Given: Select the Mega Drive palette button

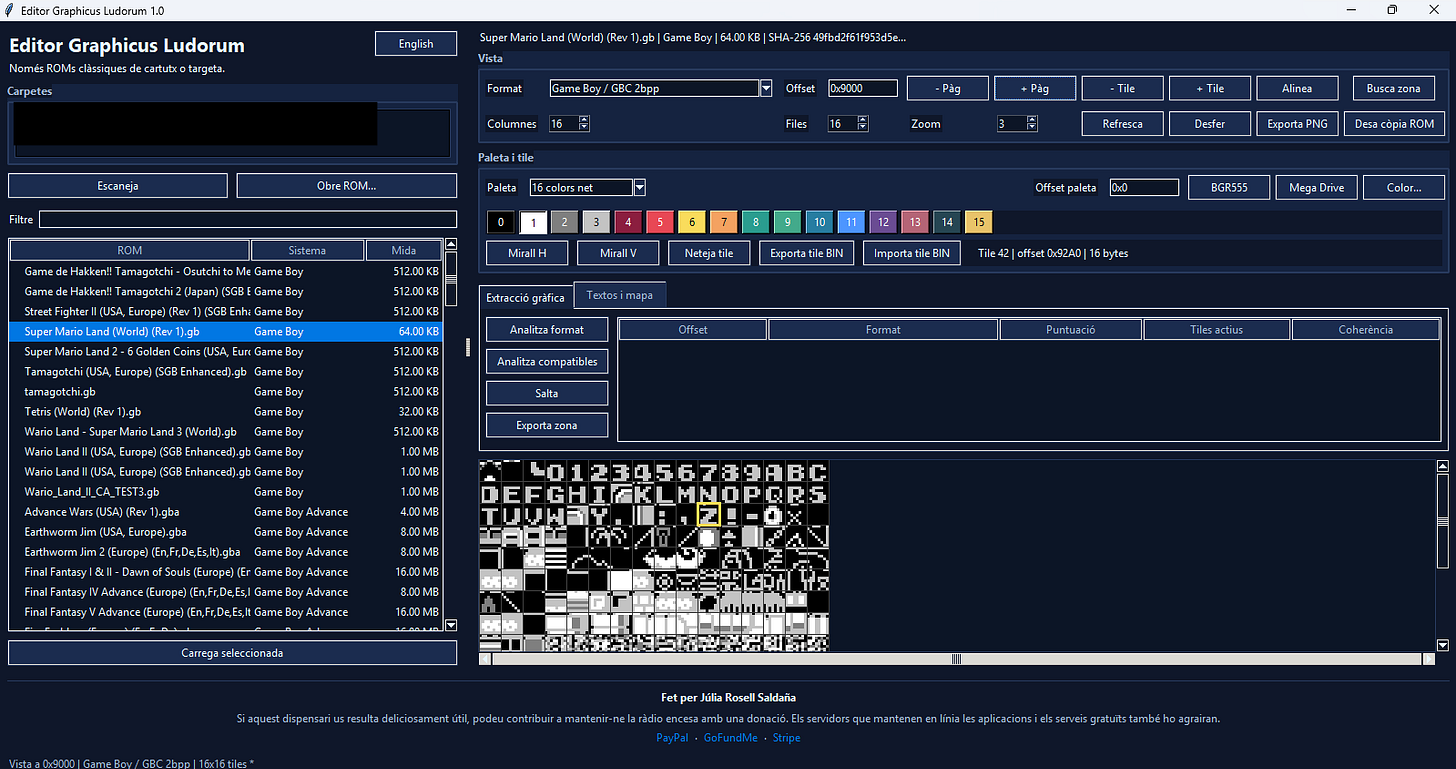Looking at the screenshot, I should click(1317, 187).
